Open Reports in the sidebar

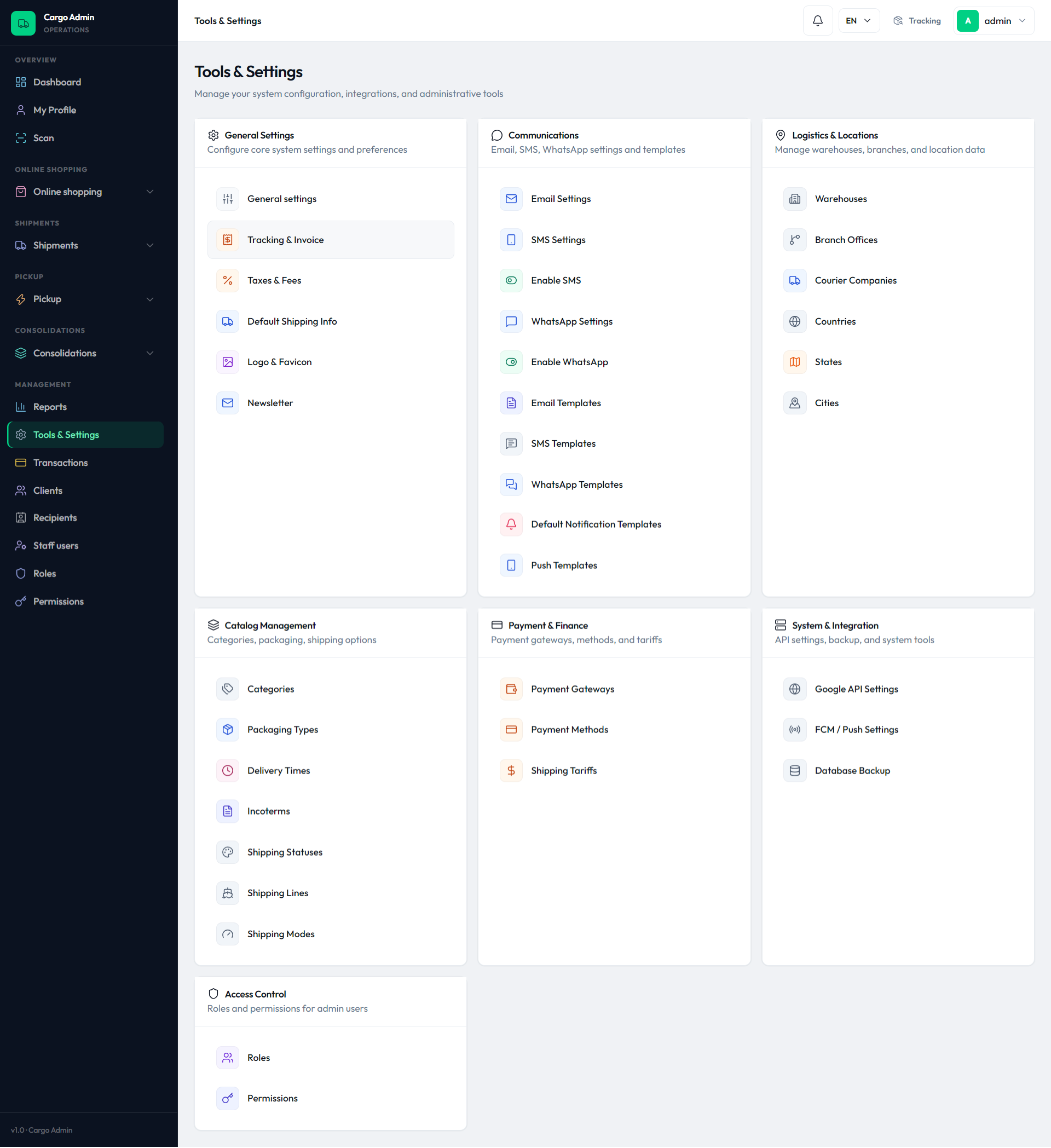coord(85,407)
